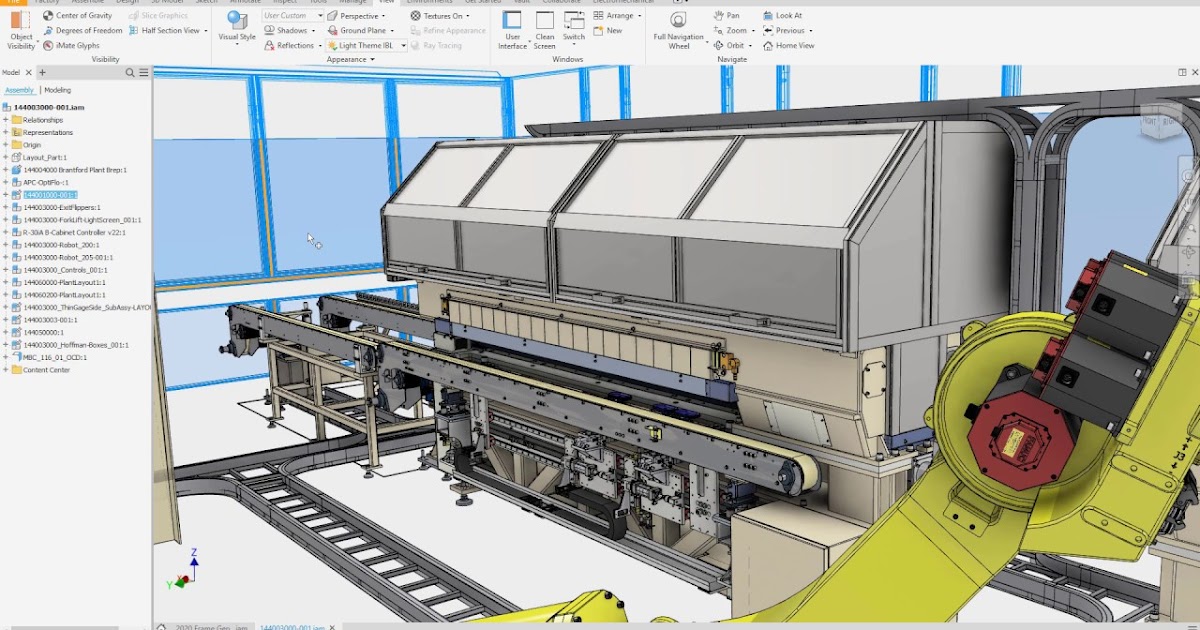Click the Ground Plane icon

[333, 31]
